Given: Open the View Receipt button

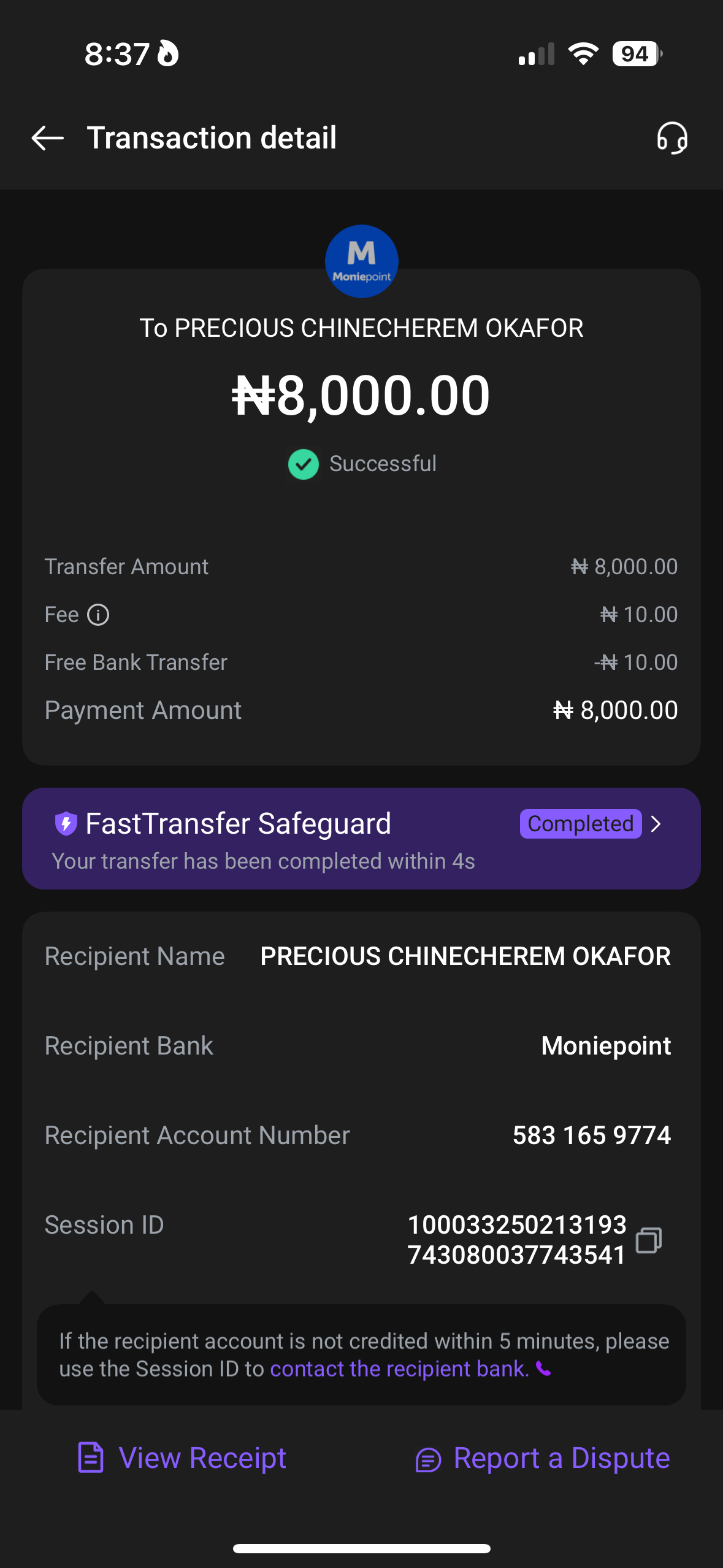Looking at the screenshot, I should [182, 1458].
